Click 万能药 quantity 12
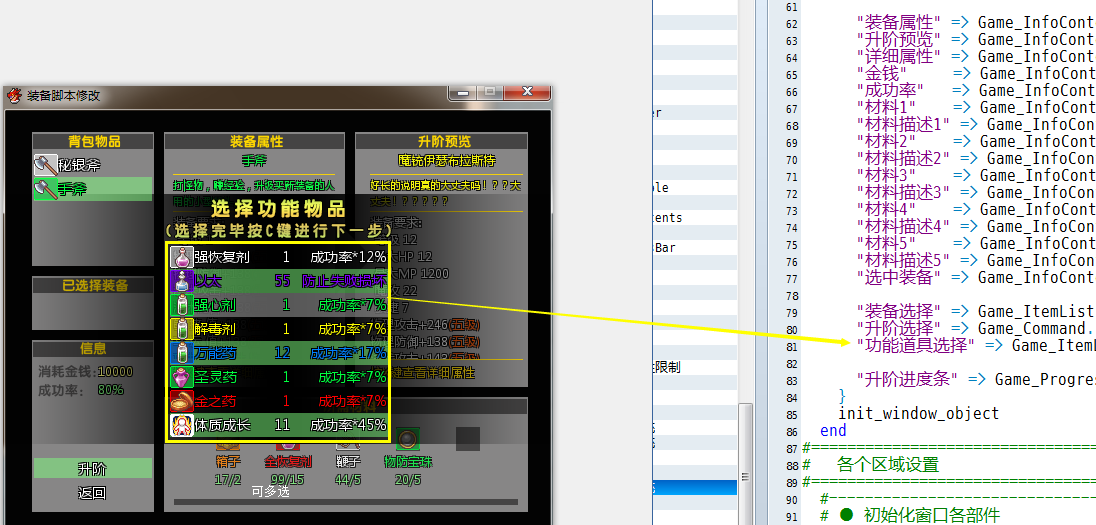This screenshot has width=1096, height=525. click(282, 353)
